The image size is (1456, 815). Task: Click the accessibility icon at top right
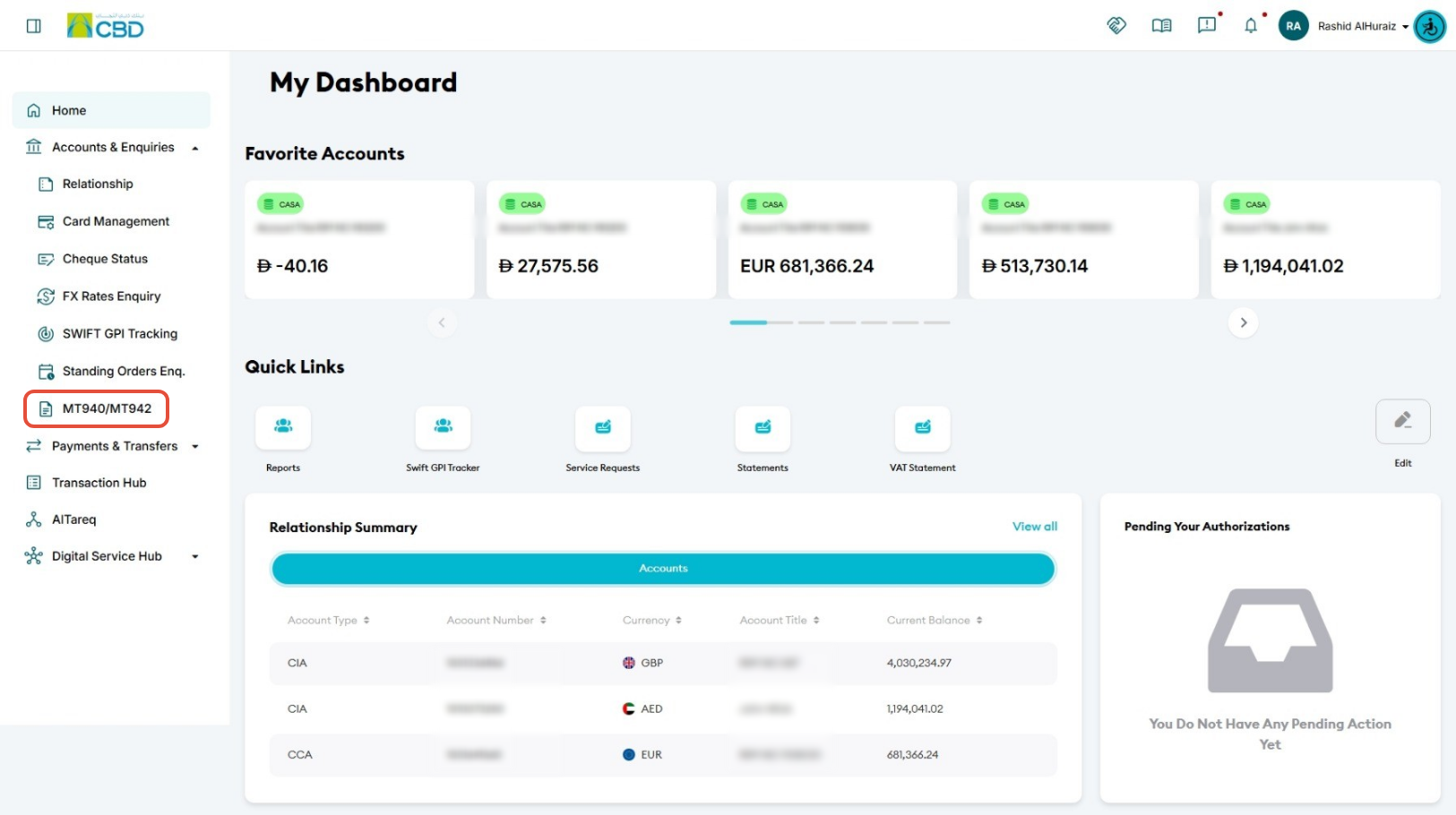(1430, 26)
